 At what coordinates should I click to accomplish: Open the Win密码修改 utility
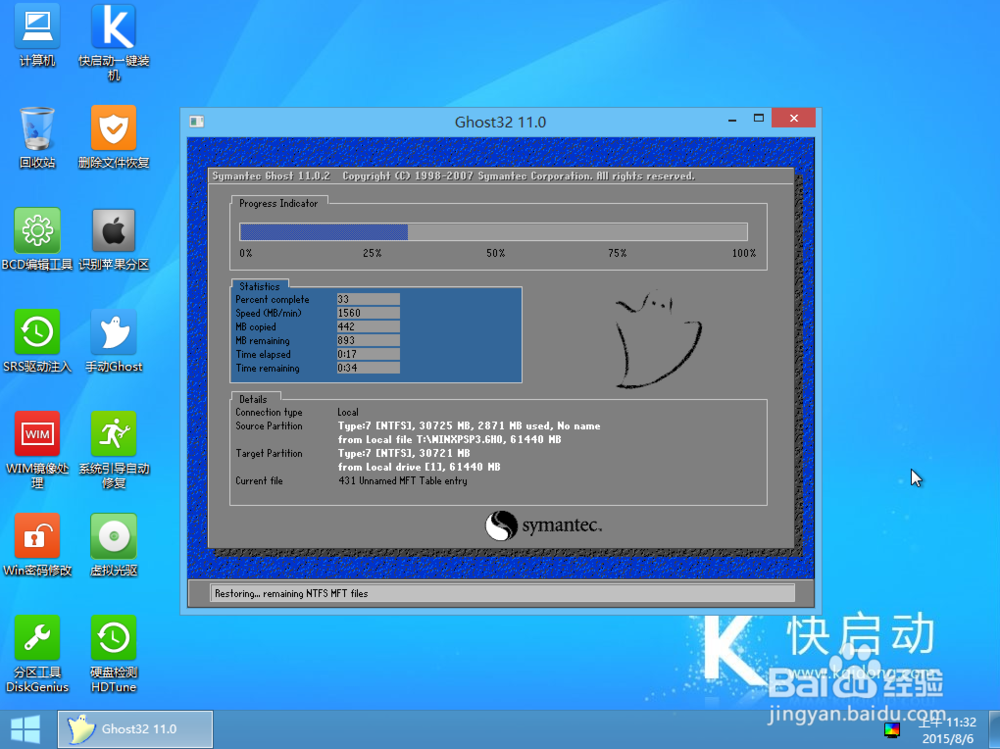(x=37, y=537)
